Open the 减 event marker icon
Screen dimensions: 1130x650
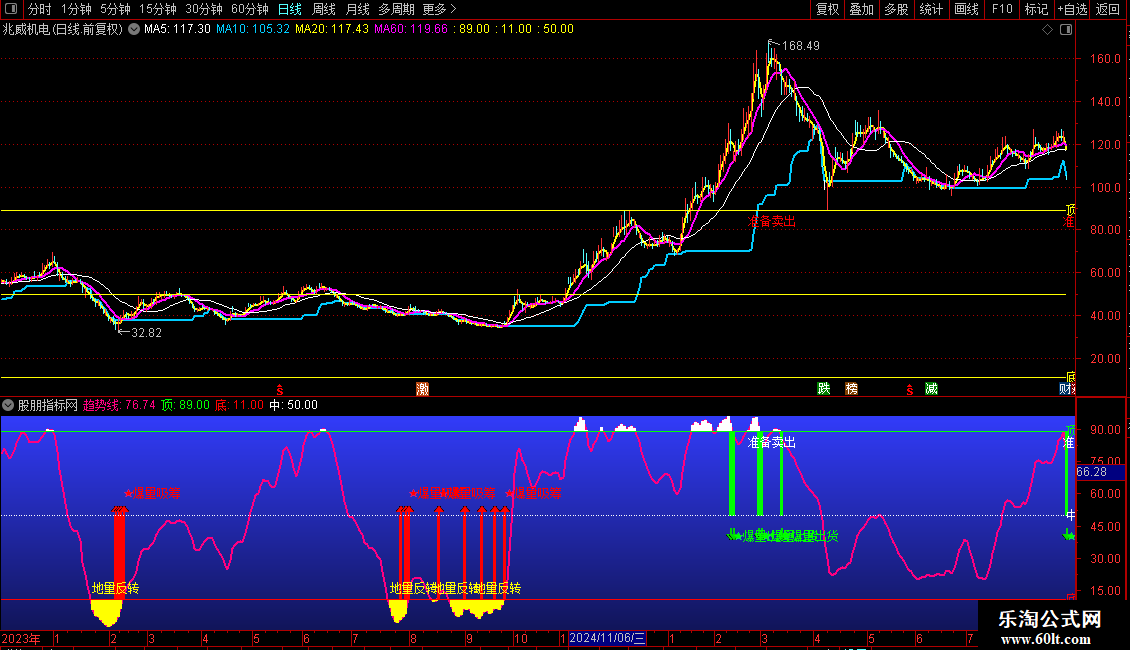tap(931, 389)
